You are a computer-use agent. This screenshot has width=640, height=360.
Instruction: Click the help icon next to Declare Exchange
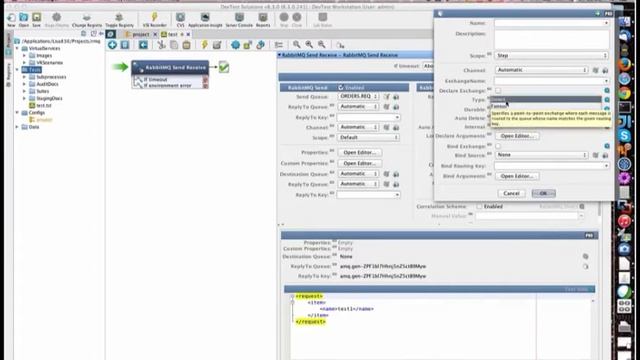coord(607,91)
